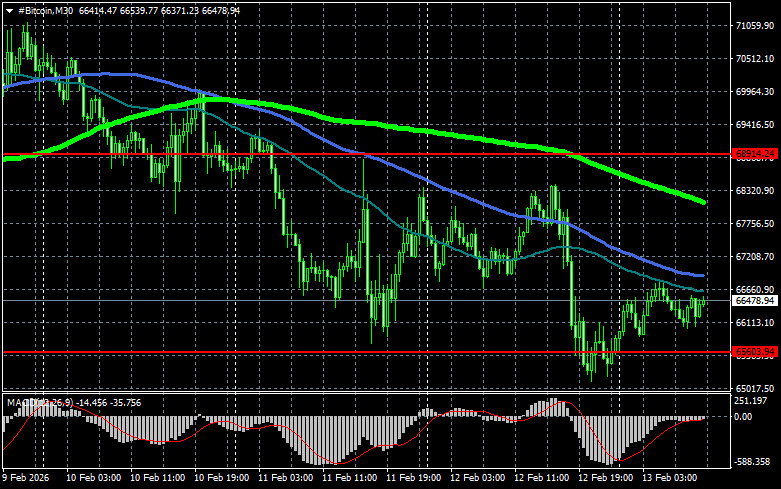Screen dimensions: 781x489
Task: Click the lower red horizontal support line
Action: coord(300,352)
